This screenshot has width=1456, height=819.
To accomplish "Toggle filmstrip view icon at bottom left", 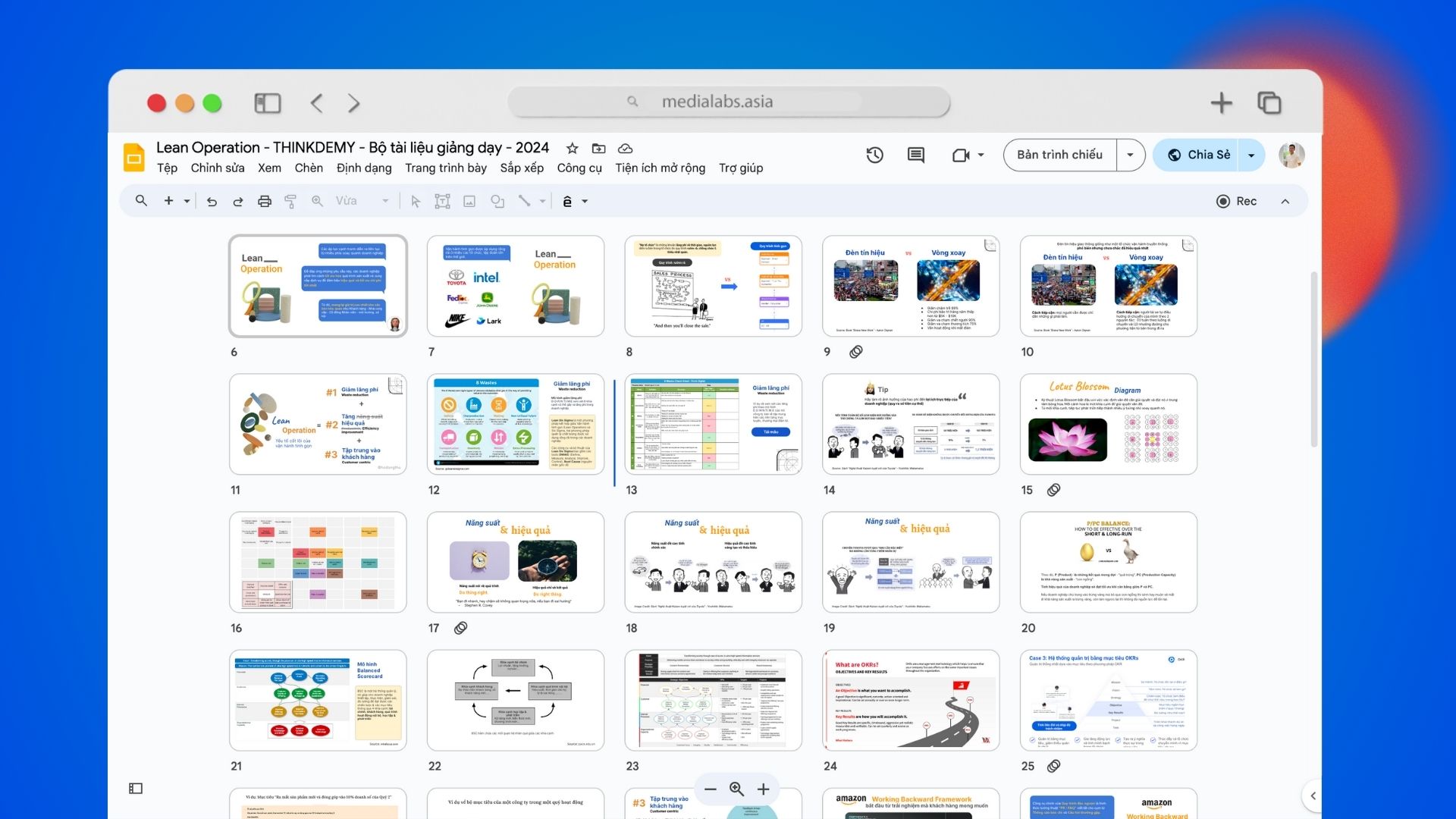I will [x=136, y=789].
